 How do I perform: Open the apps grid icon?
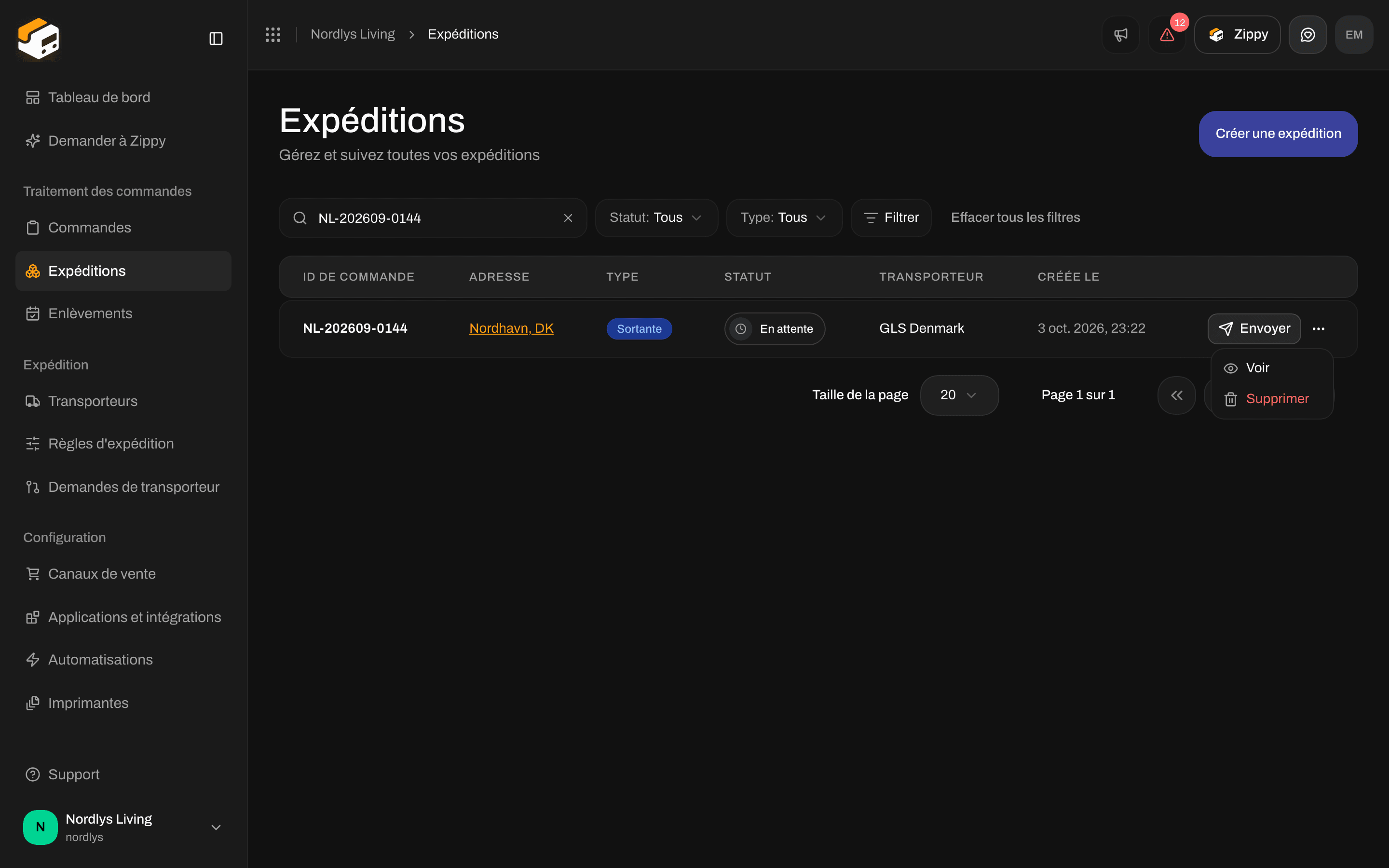272,34
